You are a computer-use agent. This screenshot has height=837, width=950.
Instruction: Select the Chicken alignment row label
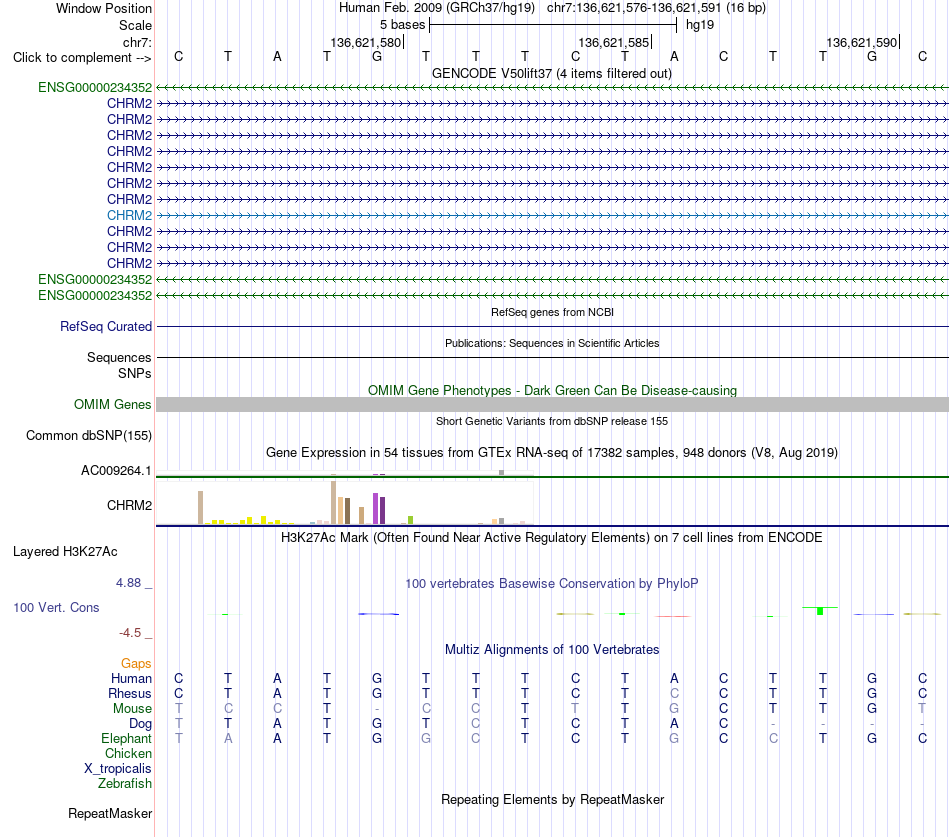click(x=128, y=753)
